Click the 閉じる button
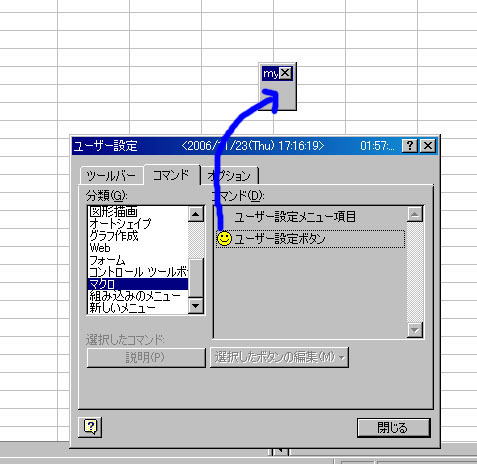Viewport: 477px width, 464px height. [393, 428]
